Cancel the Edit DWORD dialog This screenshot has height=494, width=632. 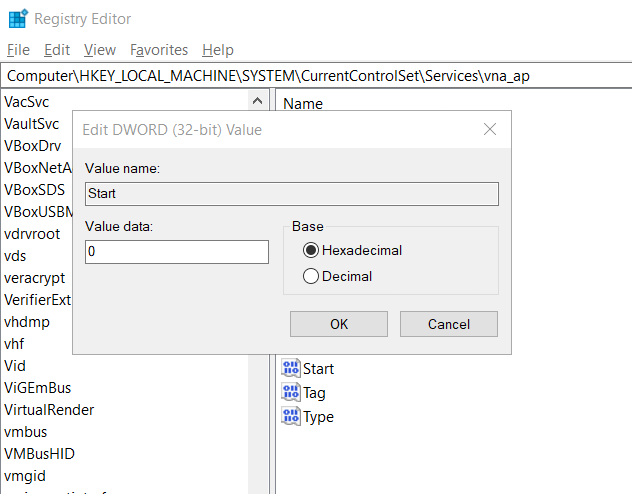(449, 324)
